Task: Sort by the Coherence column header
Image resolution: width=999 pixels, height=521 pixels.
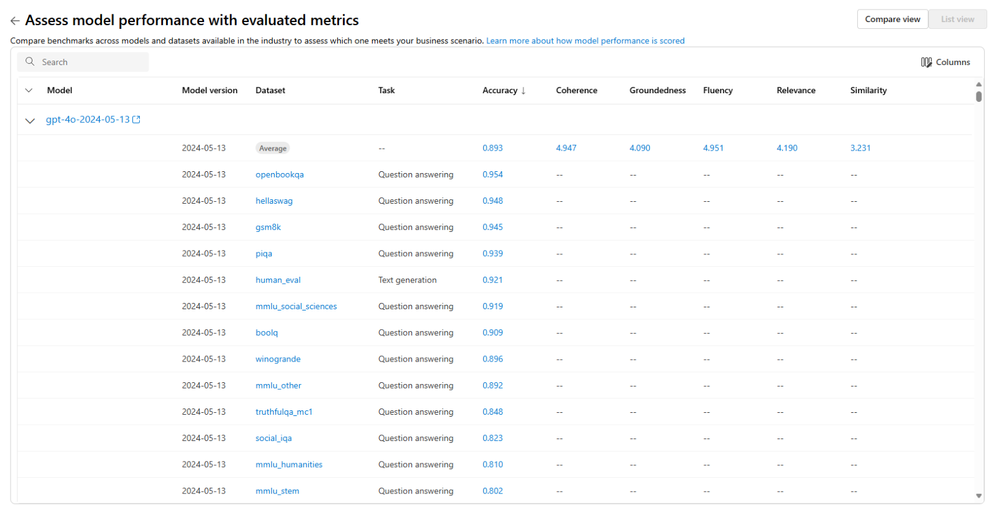Action: tap(577, 90)
